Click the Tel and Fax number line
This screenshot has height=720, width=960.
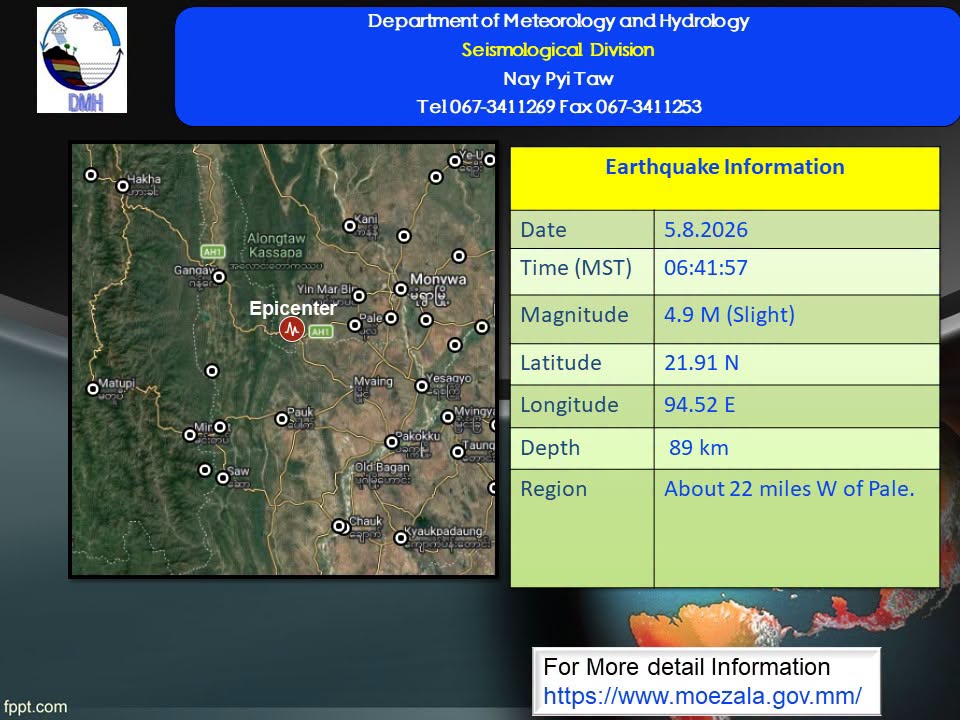(x=559, y=107)
